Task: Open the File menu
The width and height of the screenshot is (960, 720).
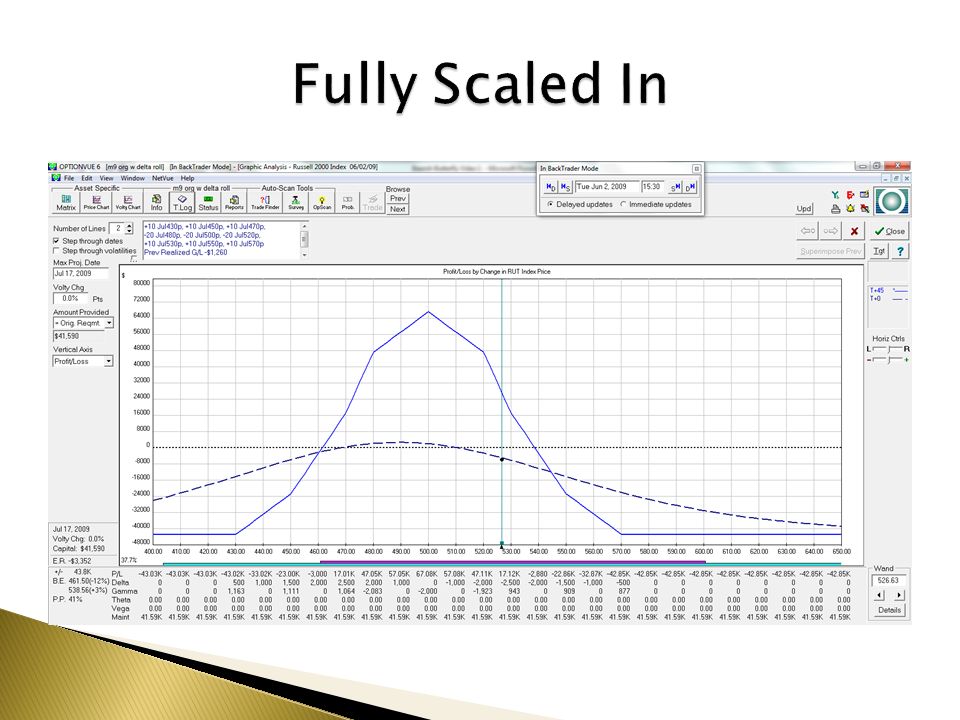Action: coord(69,178)
